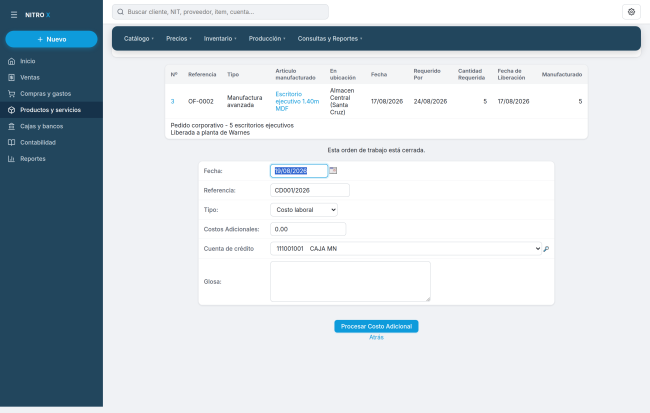650x413 pixels.
Task: Click the Artículo manufacturado column header
Action: point(295,75)
